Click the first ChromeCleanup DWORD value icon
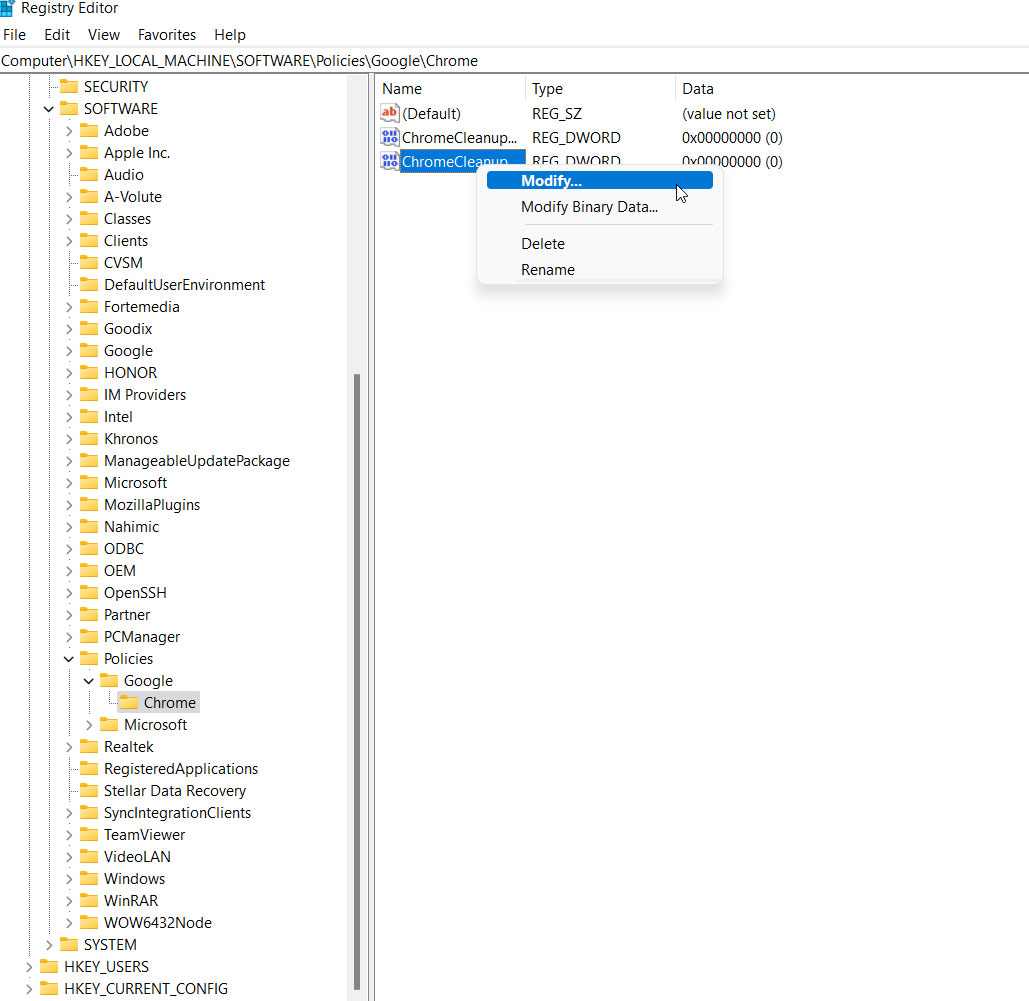Viewport: 1029px width, 1001px height. coord(390,138)
